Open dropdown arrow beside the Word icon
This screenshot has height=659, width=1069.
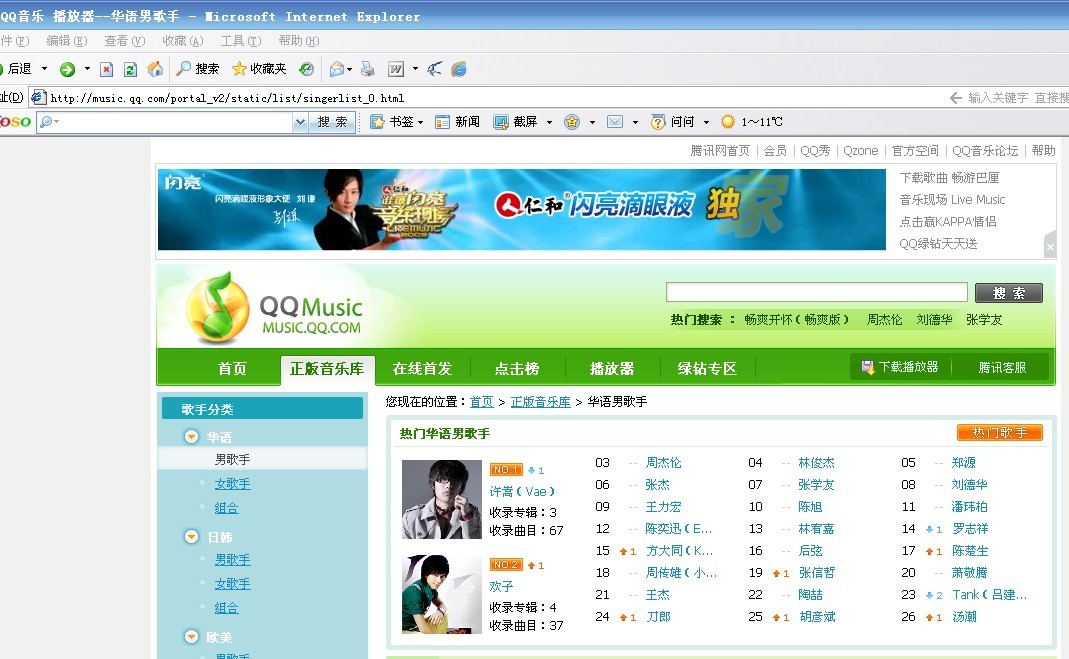[415, 69]
